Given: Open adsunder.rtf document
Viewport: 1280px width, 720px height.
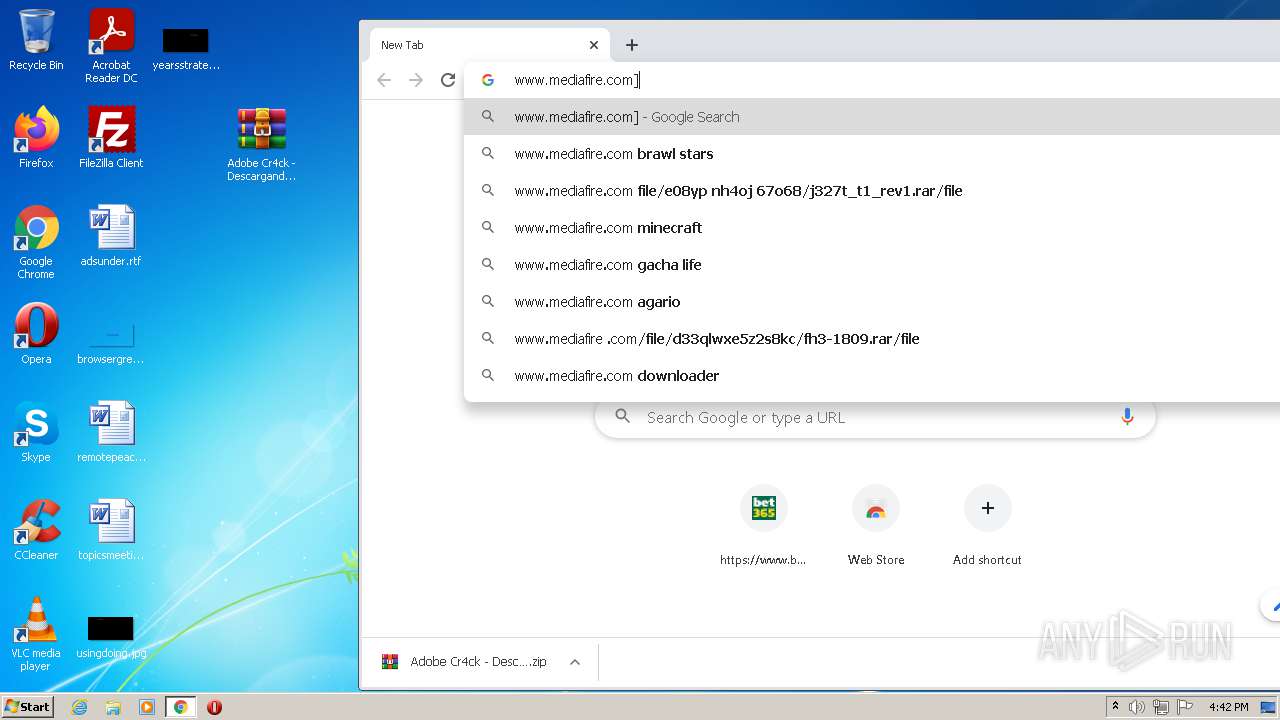Looking at the screenshot, I should pos(111,236).
